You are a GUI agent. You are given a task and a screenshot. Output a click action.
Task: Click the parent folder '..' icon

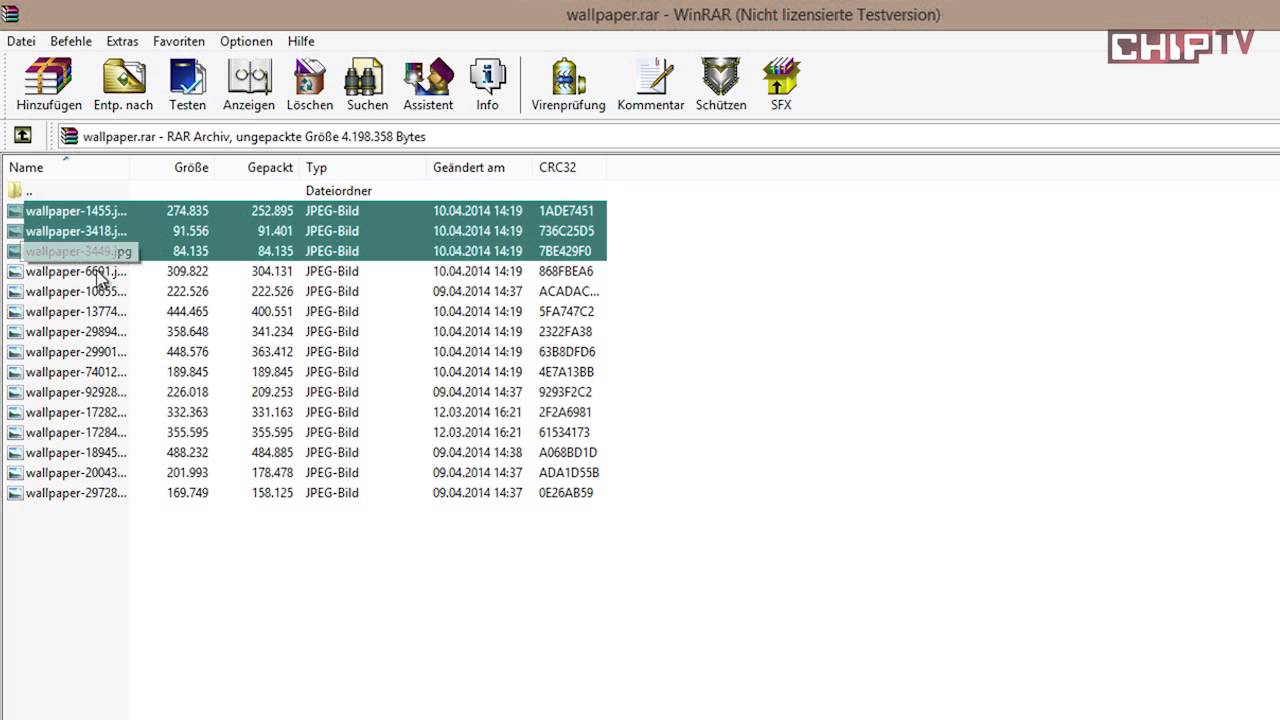15,190
